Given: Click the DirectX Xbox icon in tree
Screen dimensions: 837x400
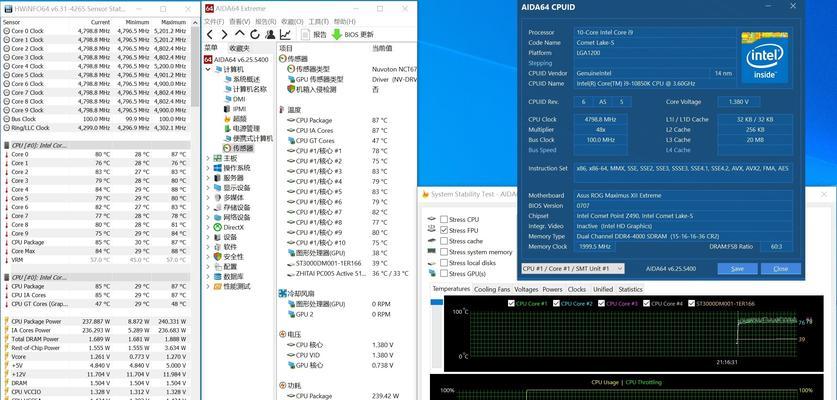Looking at the screenshot, I should coord(217,227).
